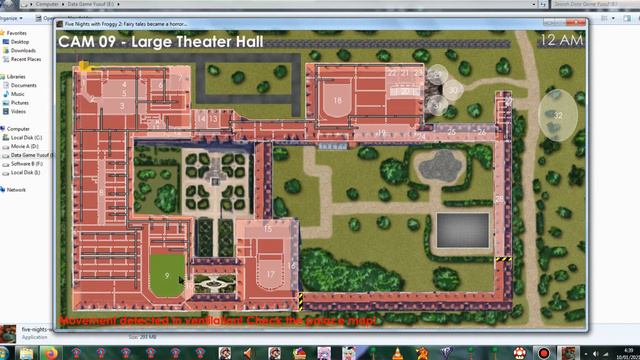Select camera 2 on the palace map
The width and height of the screenshot is (640, 360).
pos(93,99)
